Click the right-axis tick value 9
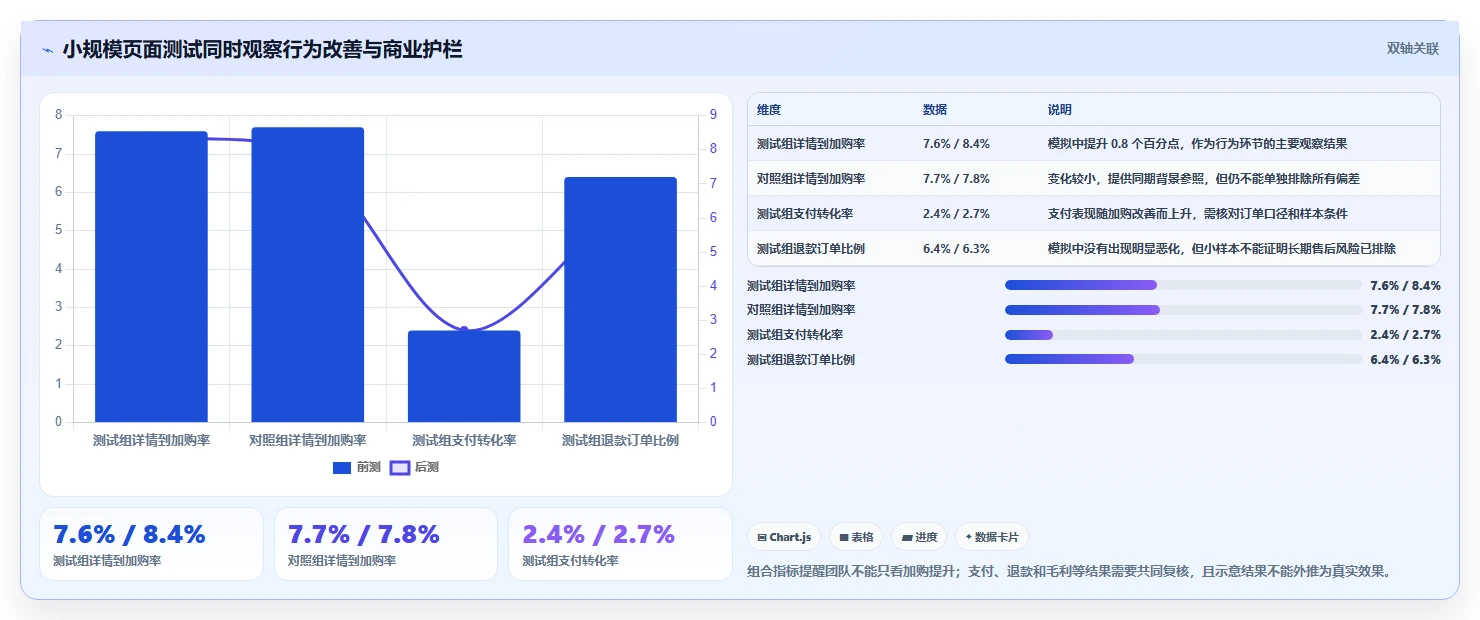Viewport: 1480px width, 620px height. point(713,115)
